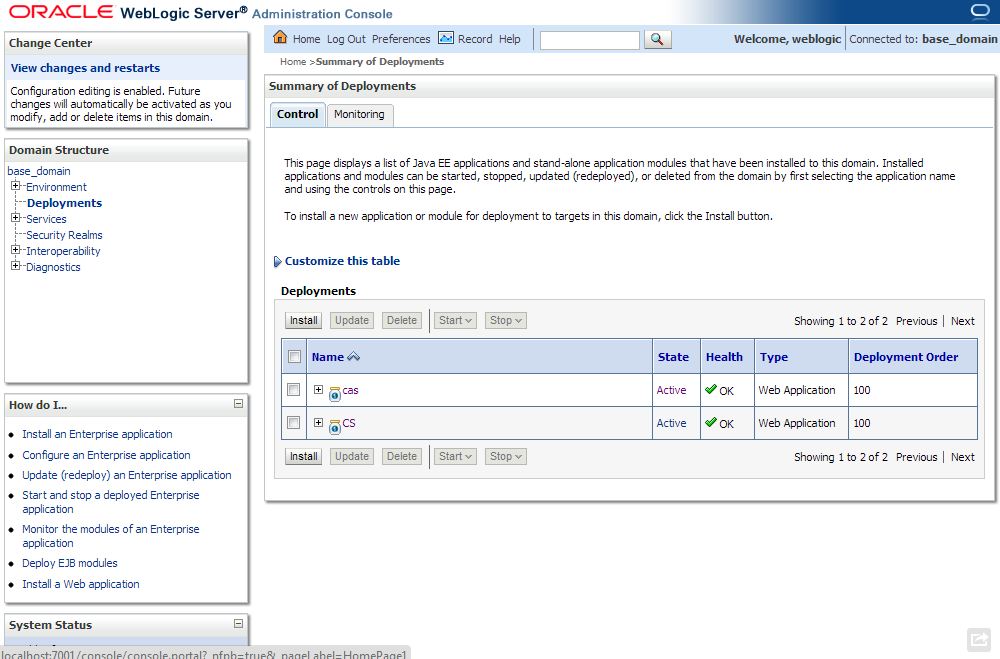Click the Customize this table disclosure arrow
Screen dimensions: 1000x659
coord(277,261)
